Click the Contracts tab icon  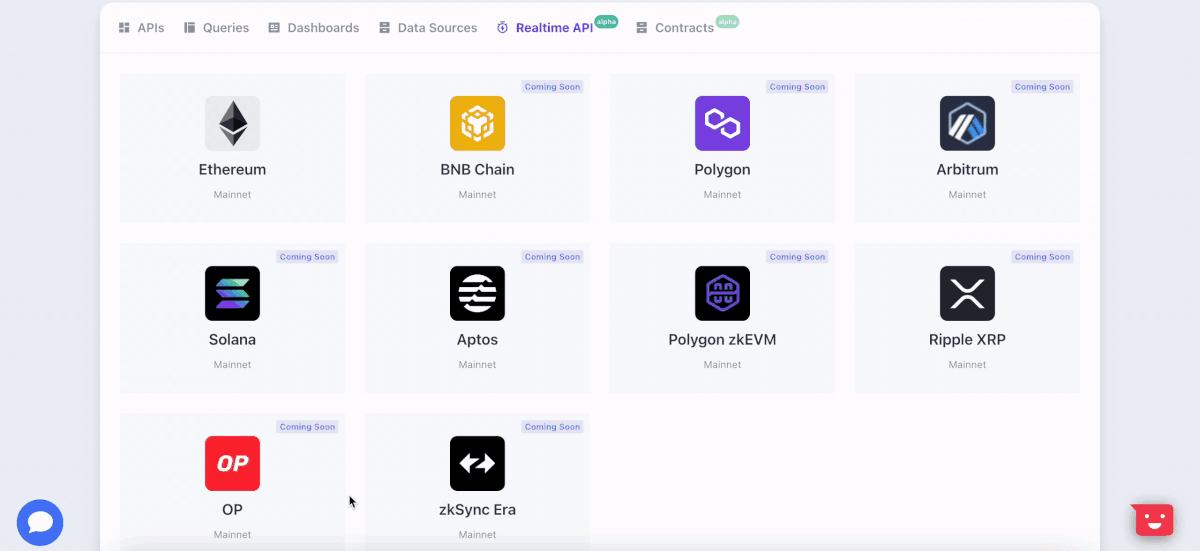pos(641,28)
